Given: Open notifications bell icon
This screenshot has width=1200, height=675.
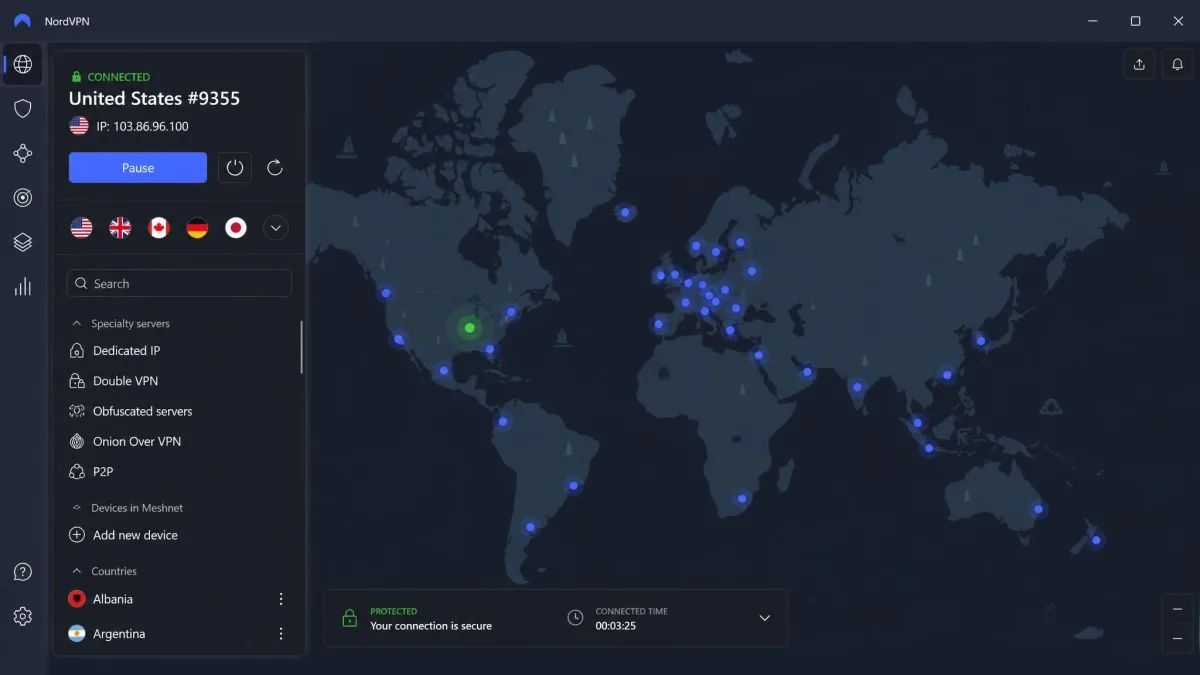Looking at the screenshot, I should [1178, 64].
